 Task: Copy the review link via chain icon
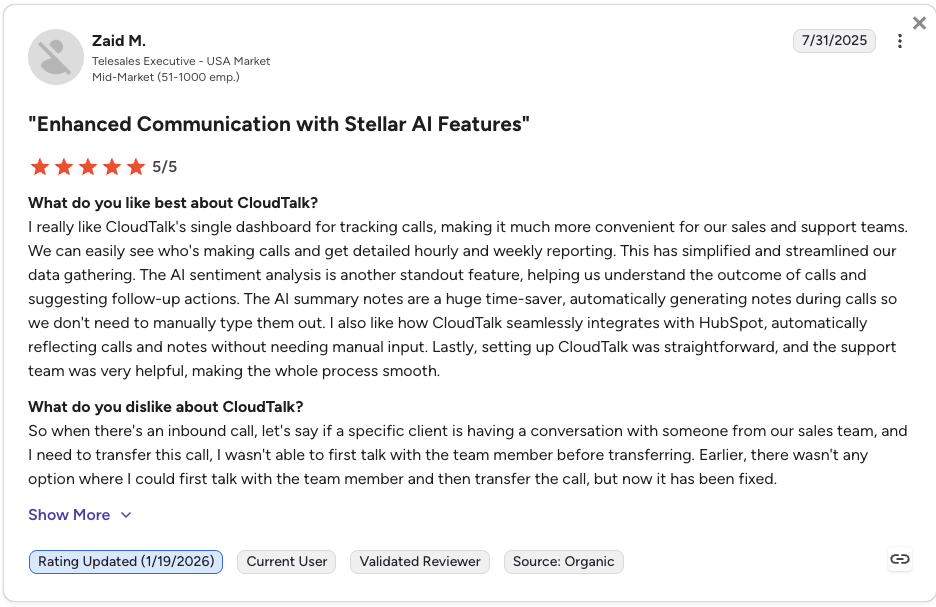pyautogui.click(x=900, y=559)
